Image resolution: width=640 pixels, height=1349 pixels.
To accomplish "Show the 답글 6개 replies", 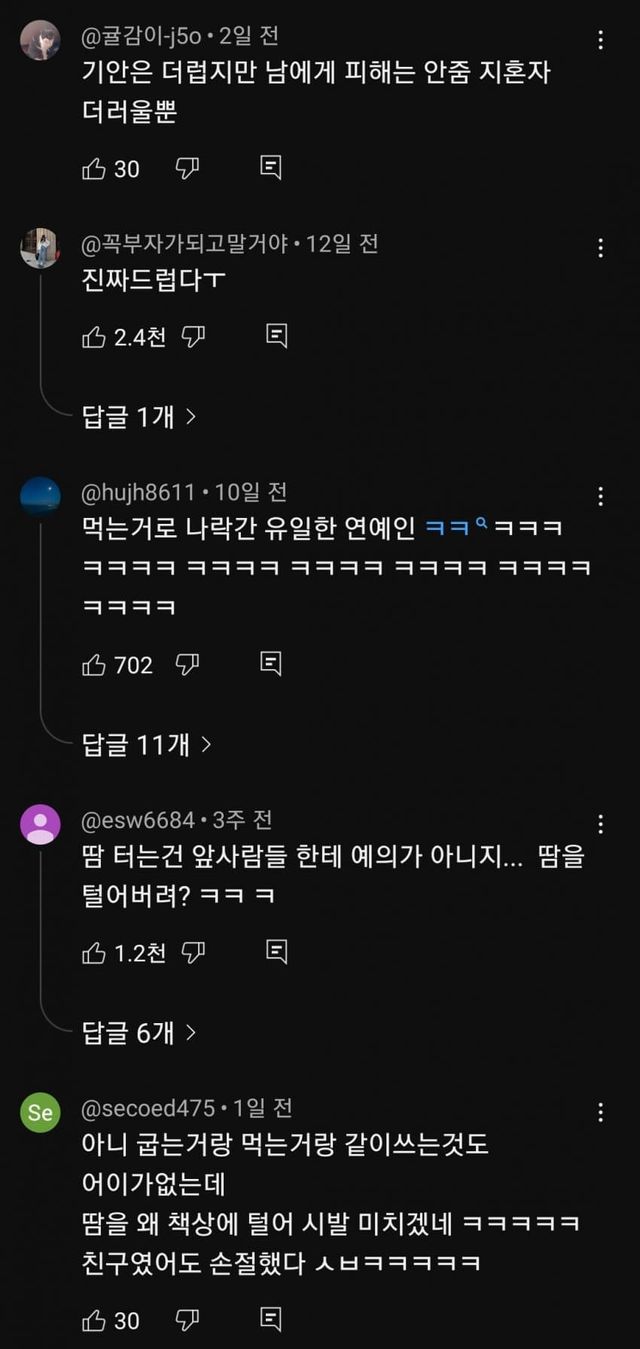I will click(x=138, y=1032).
